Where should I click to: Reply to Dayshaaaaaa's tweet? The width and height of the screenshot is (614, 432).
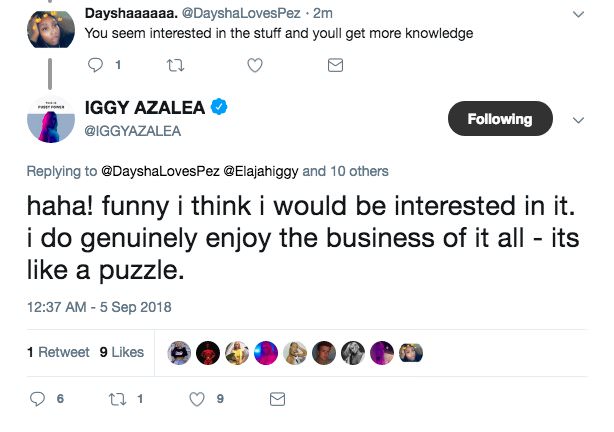click(x=96, y=65)
